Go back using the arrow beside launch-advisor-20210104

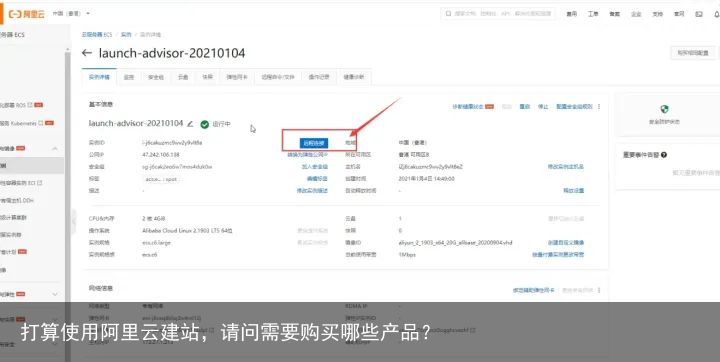(87, 53)
